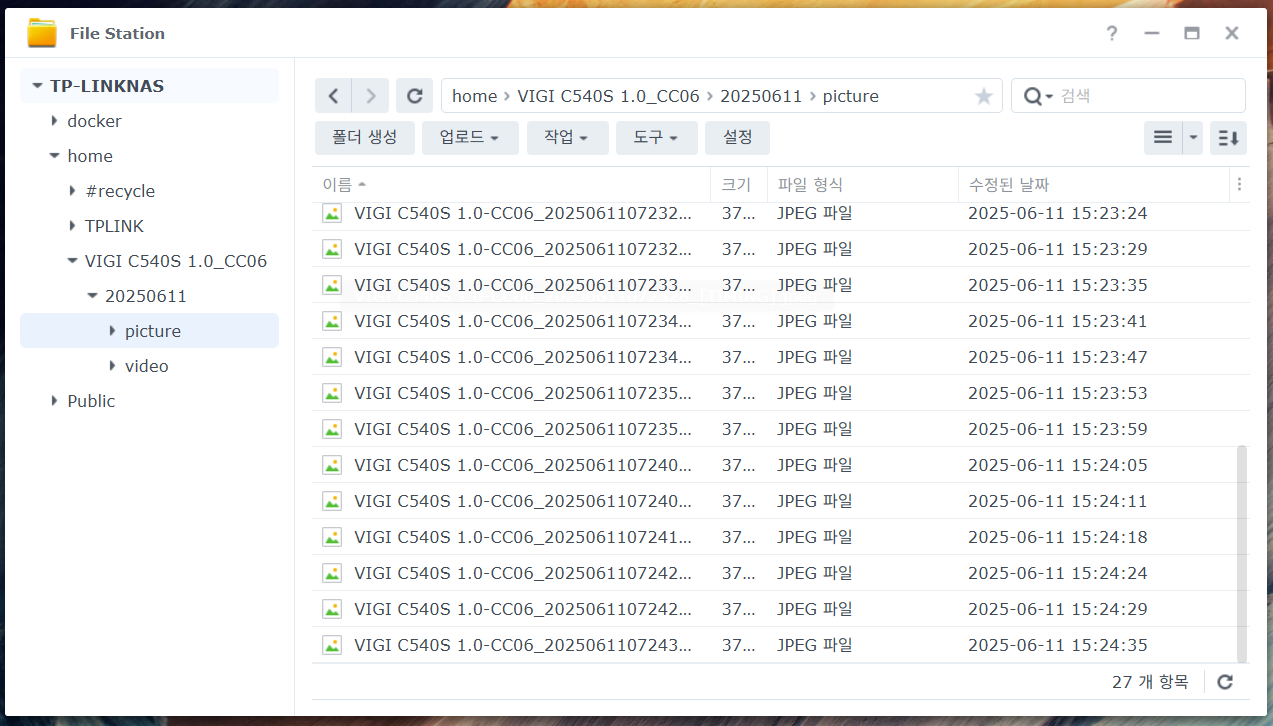
Task: Select image icon of 15:24:24 file
Action: pyautogui.click(x=332, y=573)
